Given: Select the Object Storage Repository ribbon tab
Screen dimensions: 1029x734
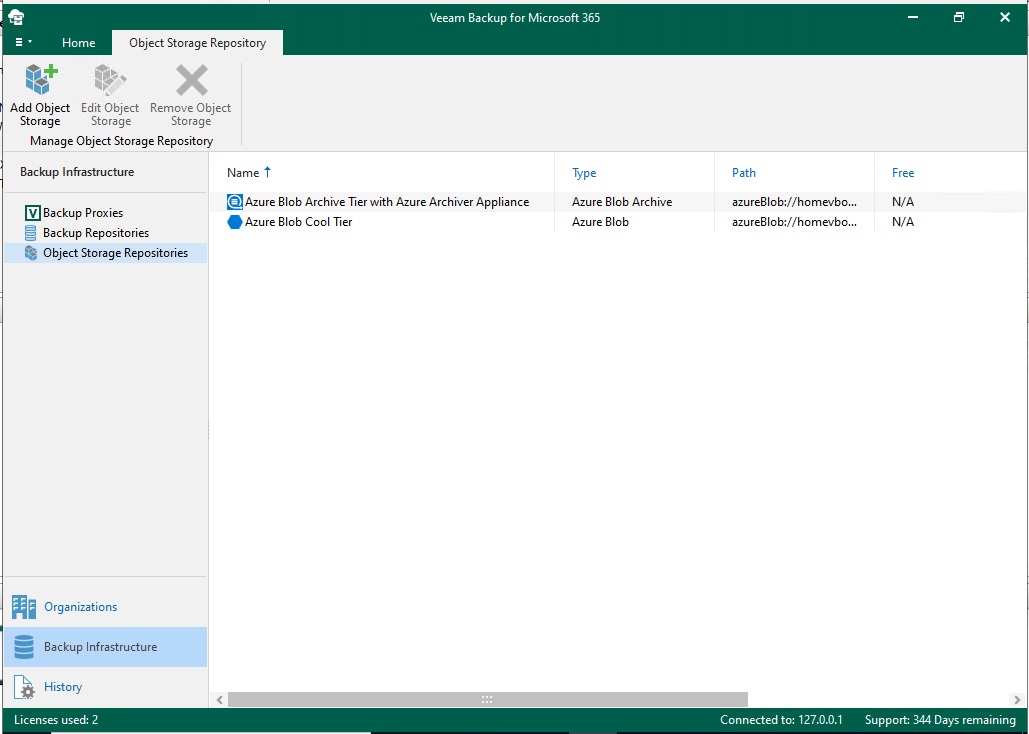Looking at the screenshot, I should 198,43.
